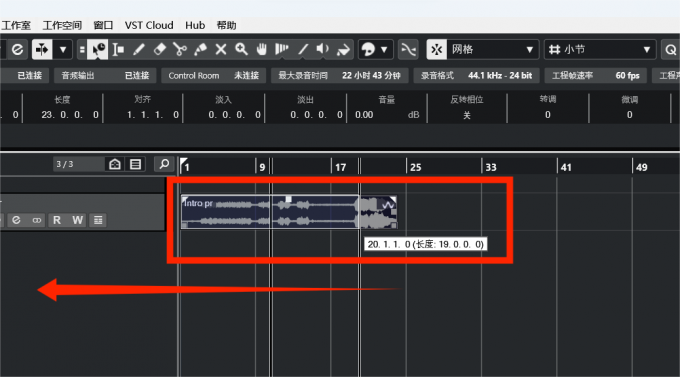This screenshot has width=680, height=377.
Task: Open the VST Cloud menu
Action: coord(149,25)
